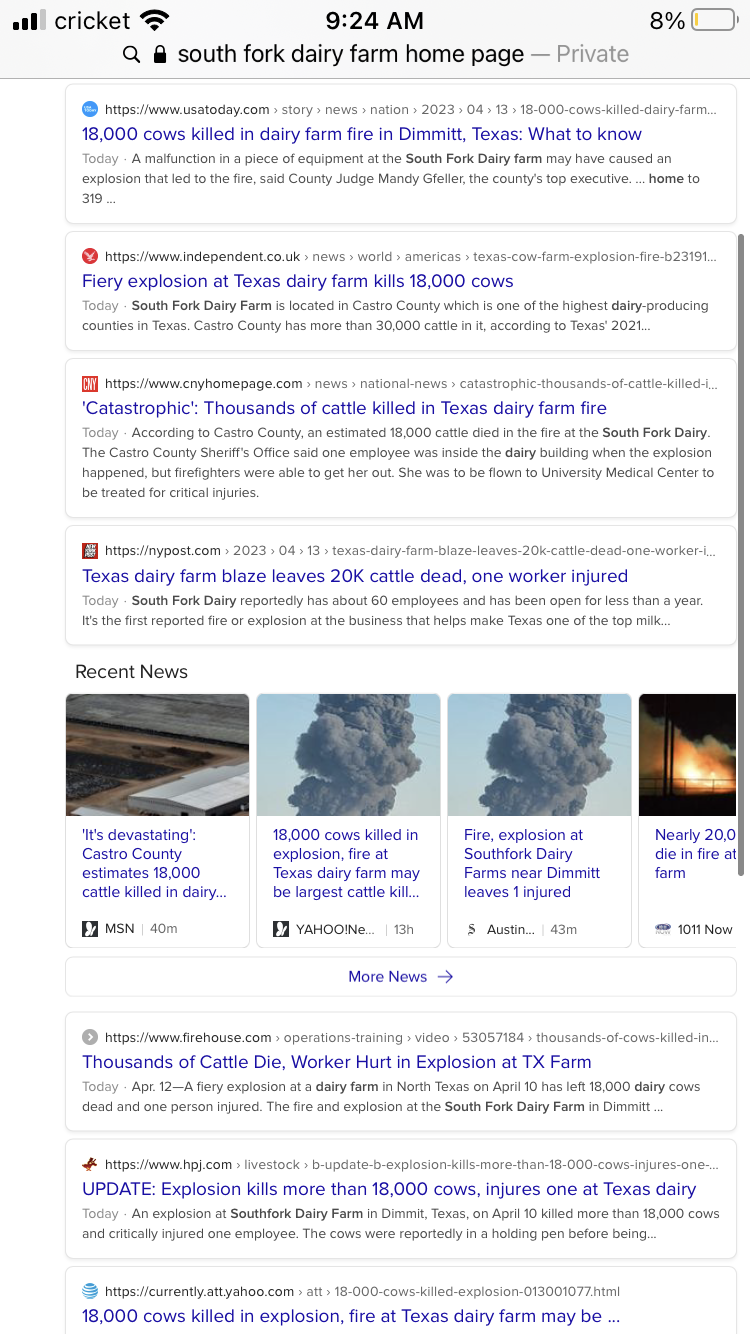The height and width of the screenshot is (1334, 750).
Task: Tap More News button
Action: [x=401, y=976]
